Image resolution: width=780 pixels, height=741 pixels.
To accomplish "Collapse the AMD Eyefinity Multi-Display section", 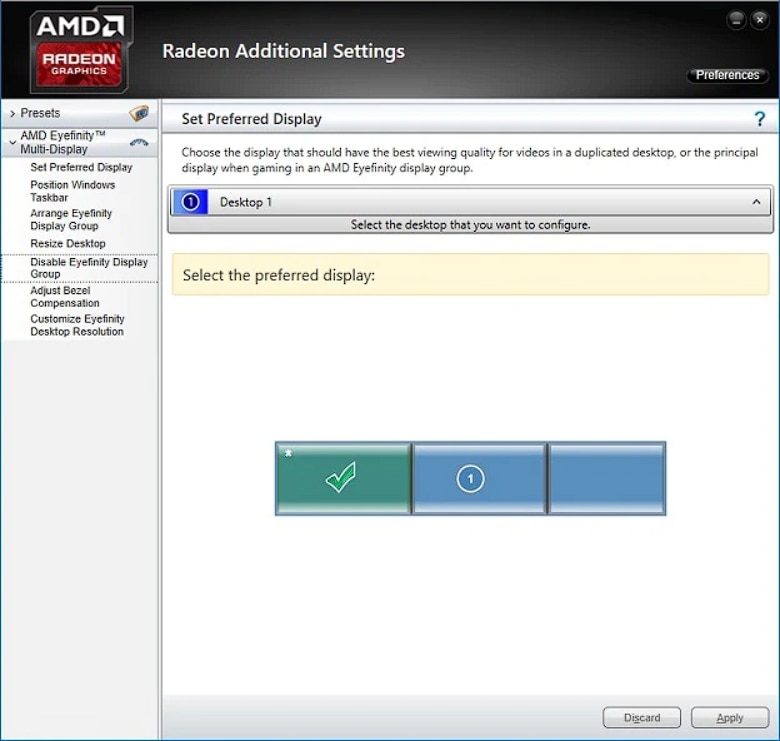I will tap(12, 143).
